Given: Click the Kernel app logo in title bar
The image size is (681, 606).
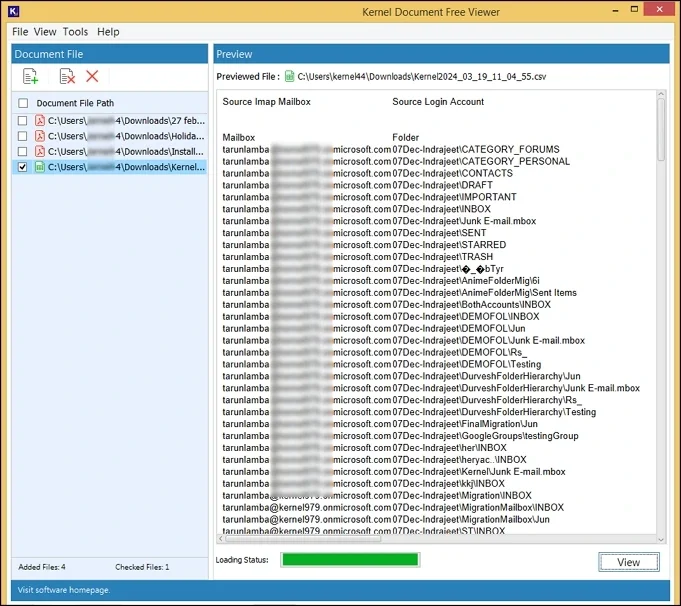Looking at the screenshot, I should point(13,11).
